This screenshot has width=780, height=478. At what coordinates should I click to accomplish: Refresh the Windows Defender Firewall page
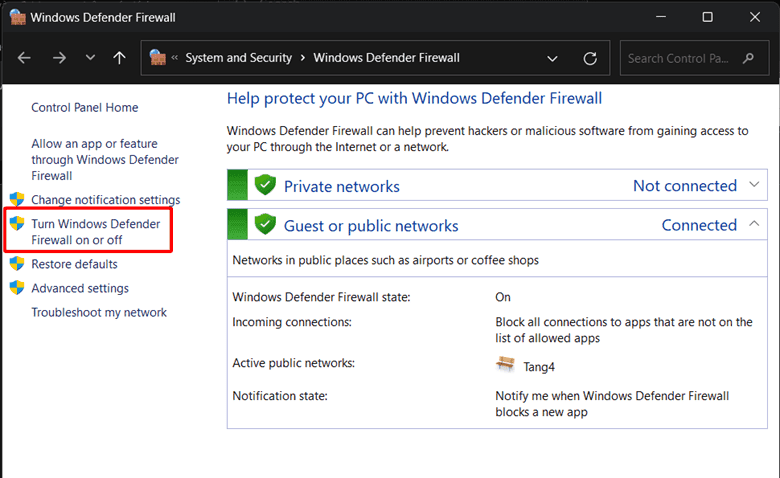(590, 59)
